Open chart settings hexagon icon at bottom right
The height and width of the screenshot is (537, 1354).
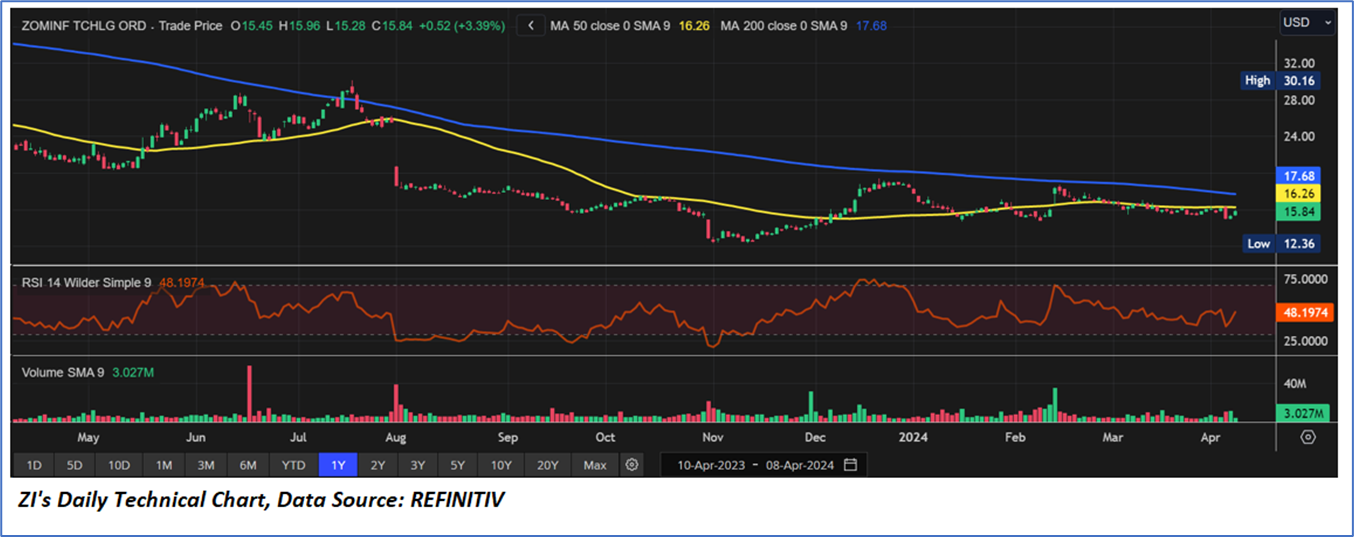[x=1308, y=437]
